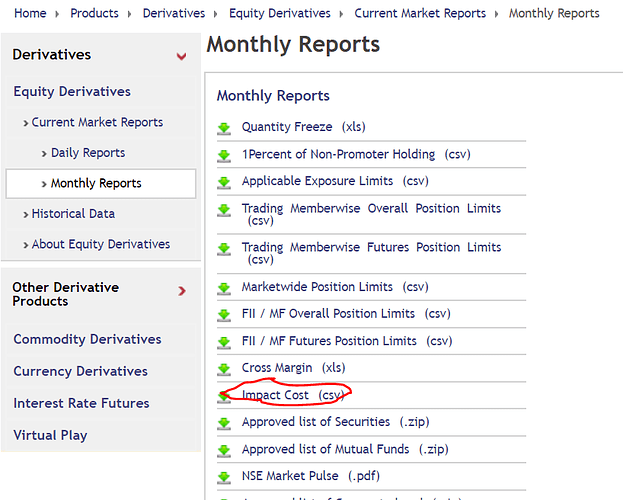Click download icon beside Quantity Freeze
623x500 pixels.
point(224,129)
